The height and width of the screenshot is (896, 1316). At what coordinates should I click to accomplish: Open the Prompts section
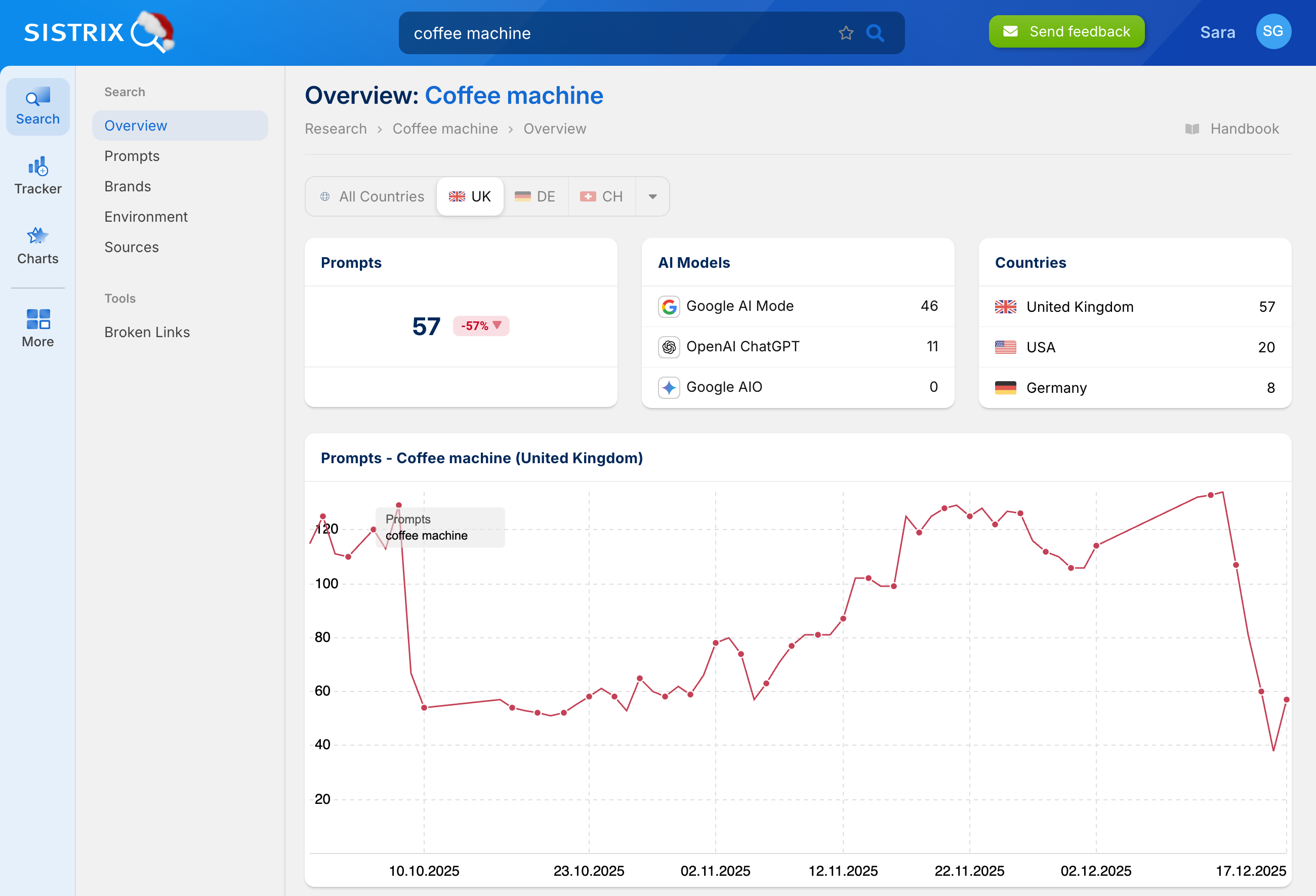(132, 156)
